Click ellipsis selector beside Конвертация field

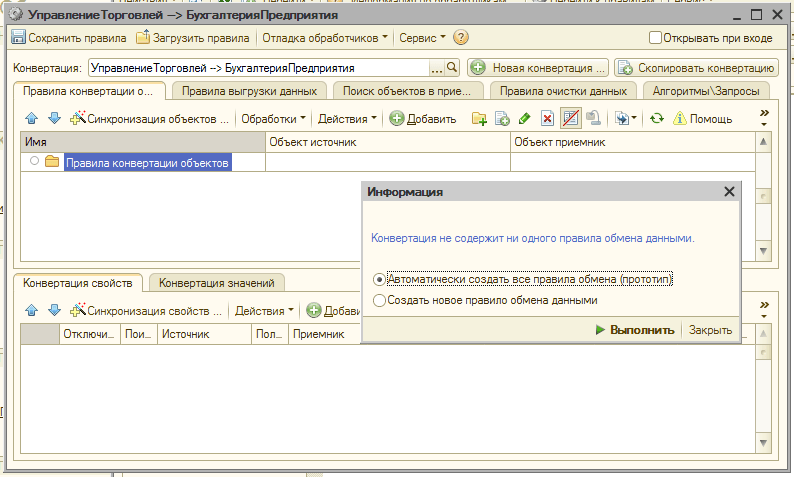click(436, 68)
